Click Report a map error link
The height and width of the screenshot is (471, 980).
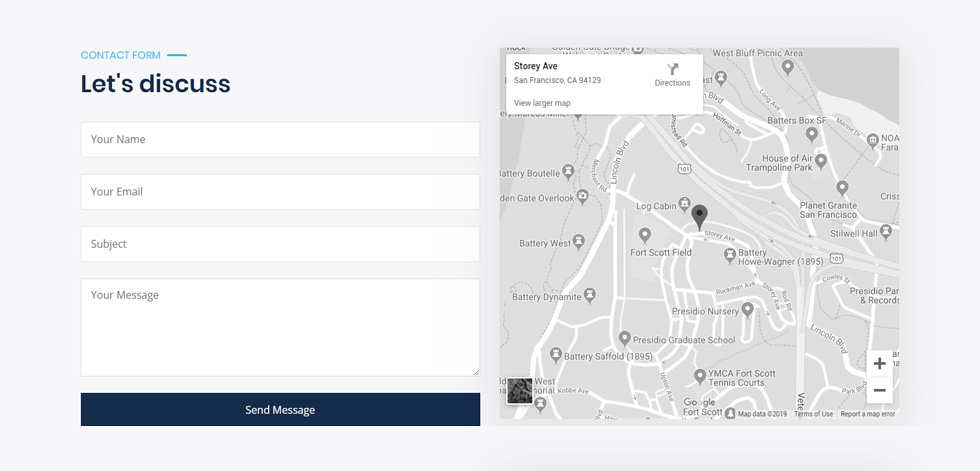[868, 414]
